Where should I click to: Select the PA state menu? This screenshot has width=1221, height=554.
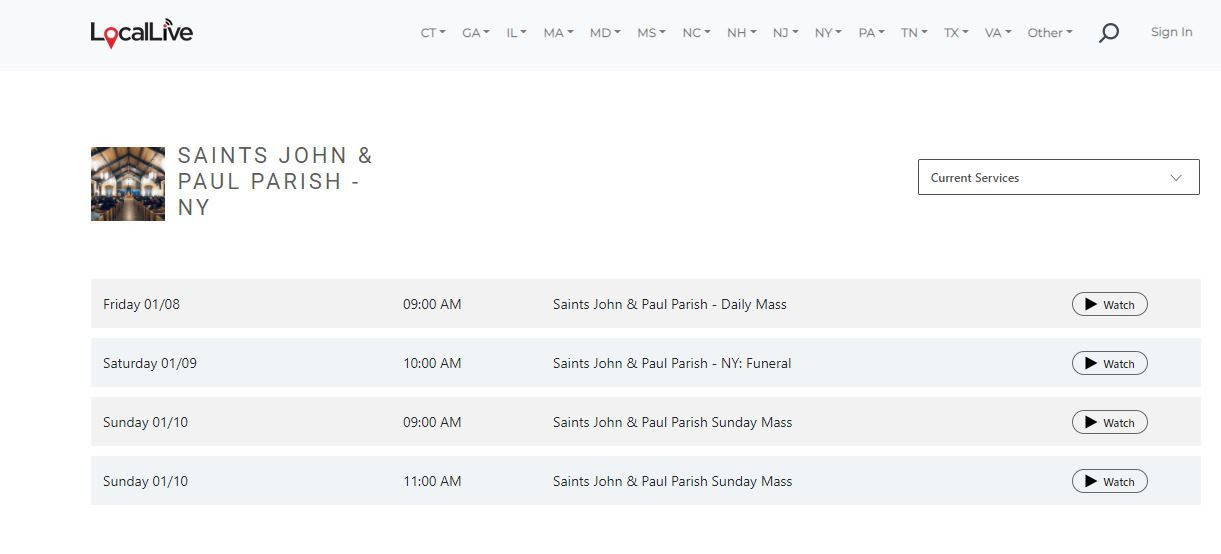(871, 32)
